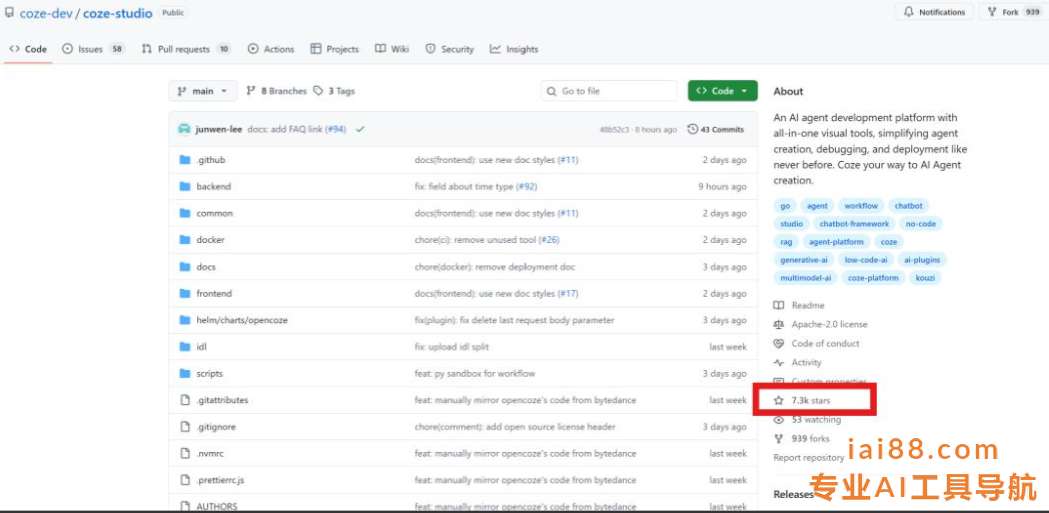
Task: Select the 'generative-ai' topic tag
Action: click(803, 260)
